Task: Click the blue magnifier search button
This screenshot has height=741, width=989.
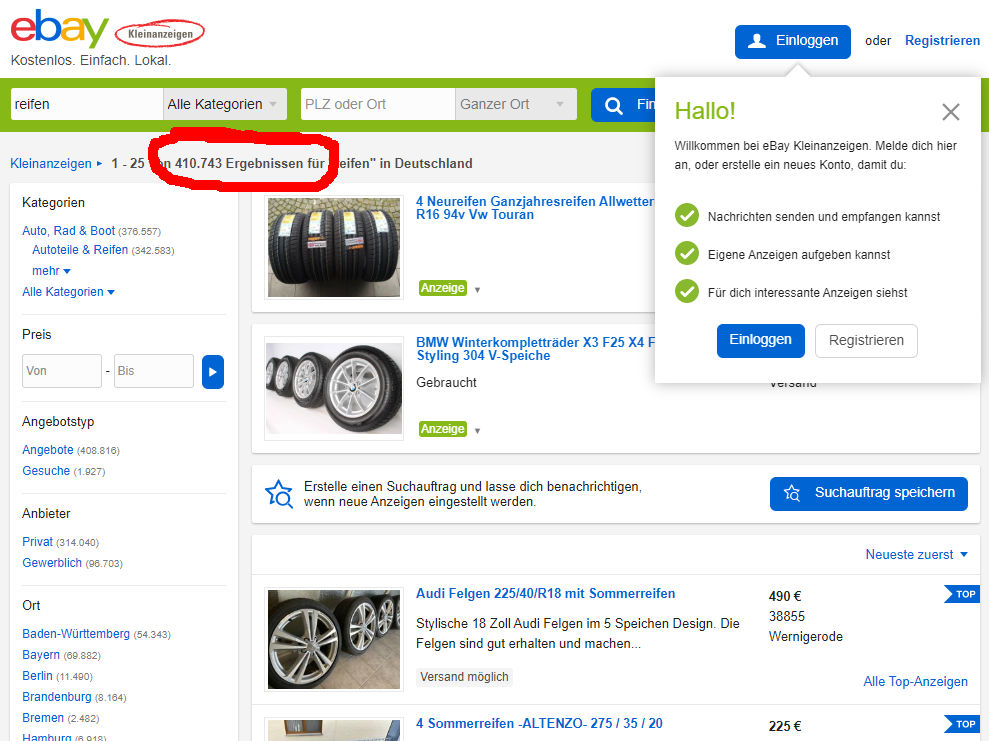Action: [623, 105]
